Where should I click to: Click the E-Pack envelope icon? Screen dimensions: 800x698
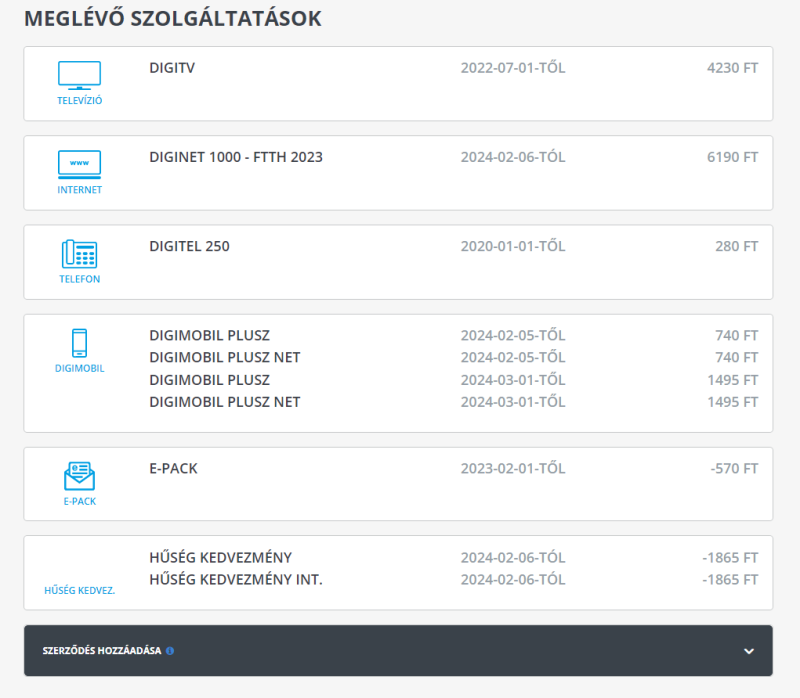pos(80,476)
